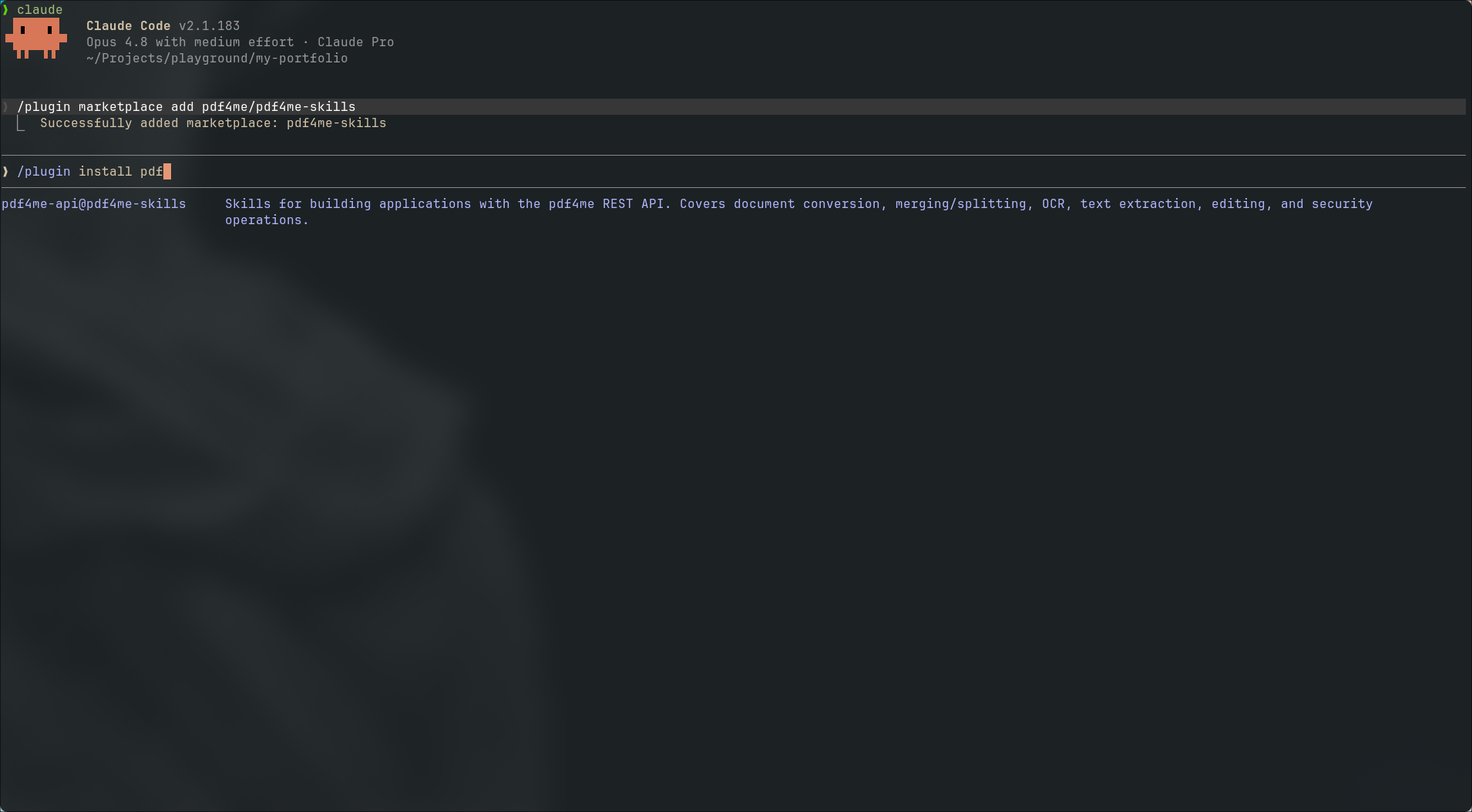The image size is (1472, 812).
Task: Select the pdf4me-api@pdf4me-skills autocomplete suggestion
Action: [94, 203]
